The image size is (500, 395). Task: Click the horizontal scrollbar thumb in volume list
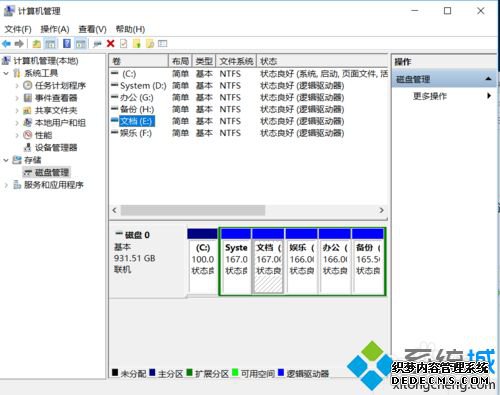[x=193, y=210]
